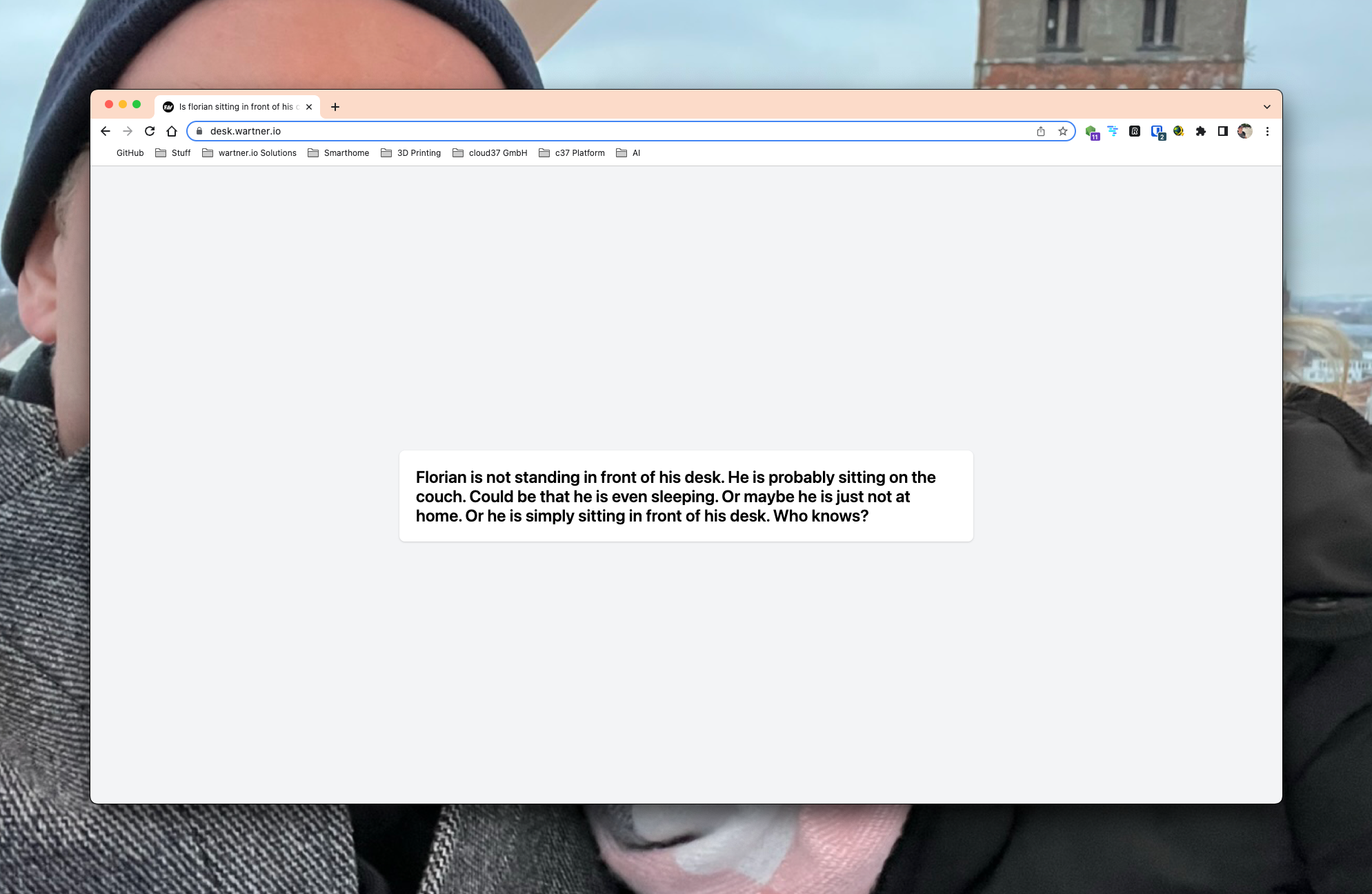Viewport: 1372px width, 894px height.
Task: Toggle the browser reading list icon
Action: pyautogui.click(x=1222, y=131)
